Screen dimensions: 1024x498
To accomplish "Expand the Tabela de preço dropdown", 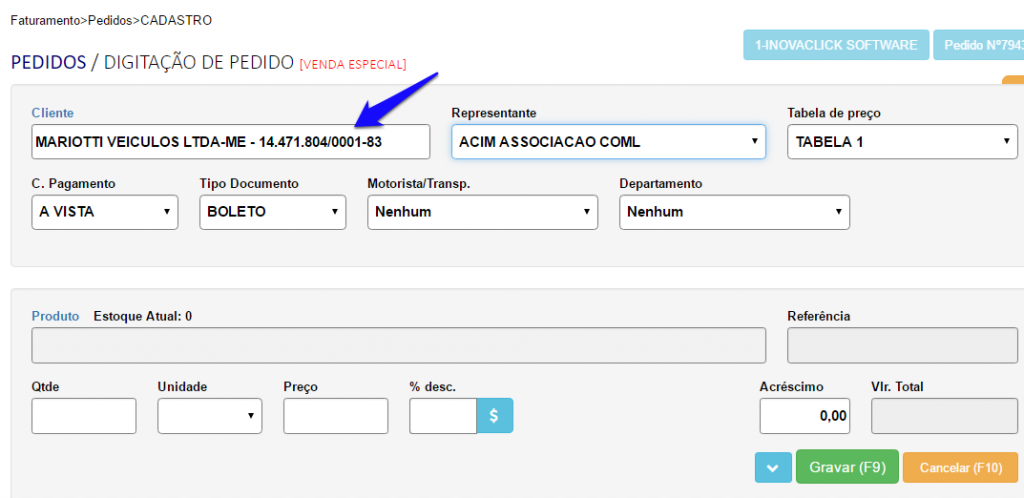I will (902, 142).
